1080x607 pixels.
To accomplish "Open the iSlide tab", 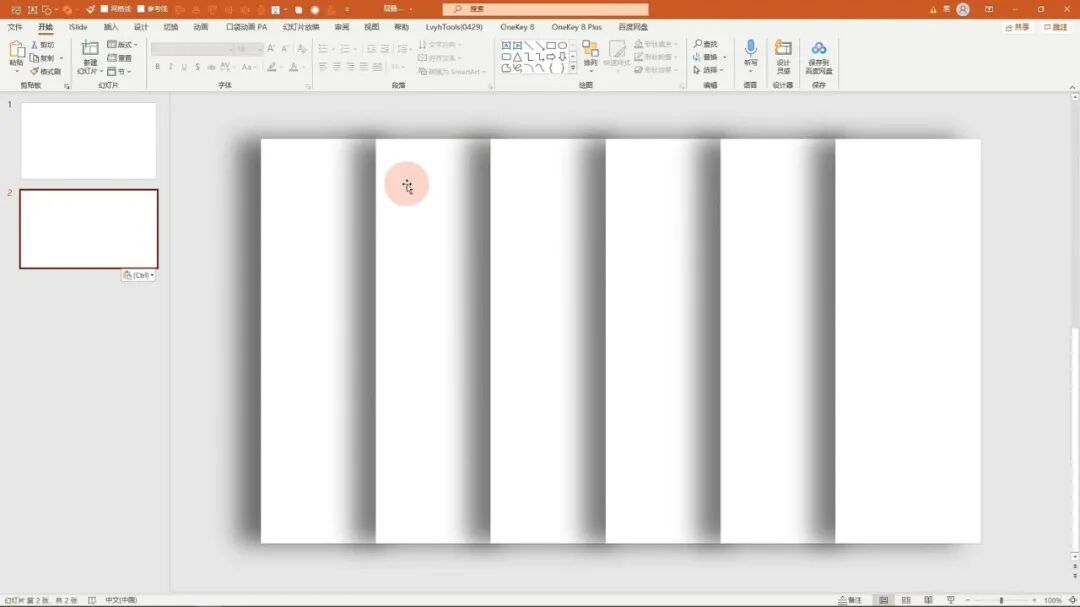I will point(78,27).
